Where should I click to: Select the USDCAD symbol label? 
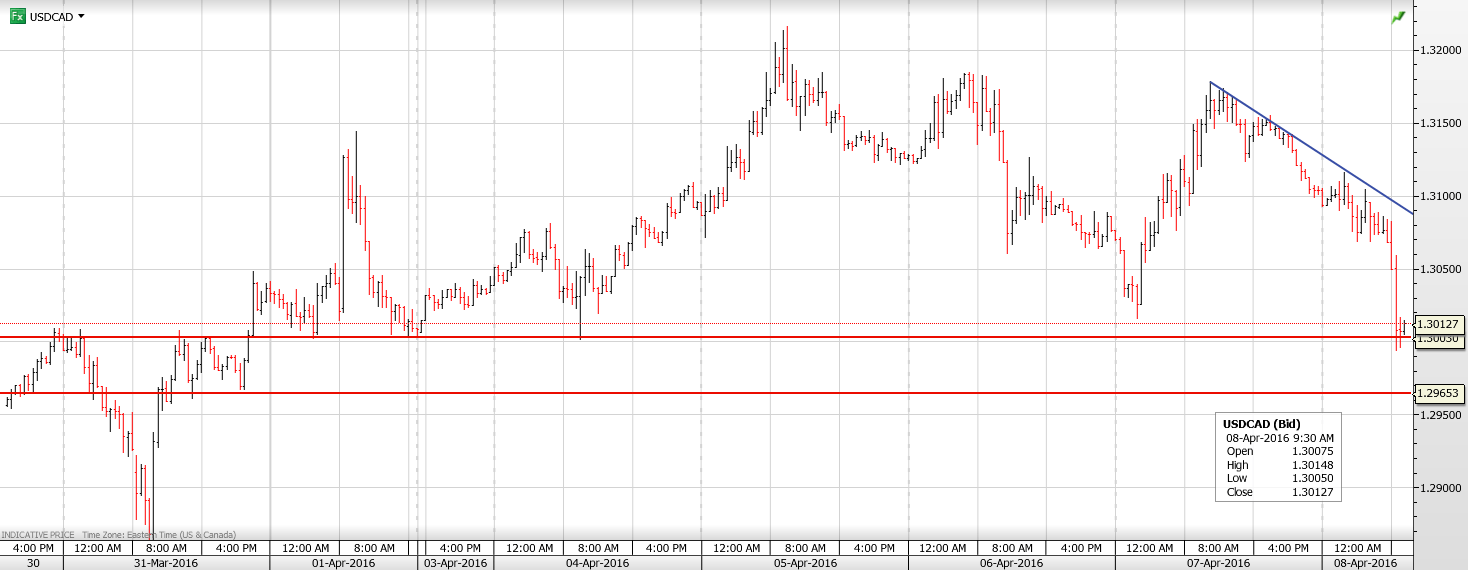[x=51, y=17]
